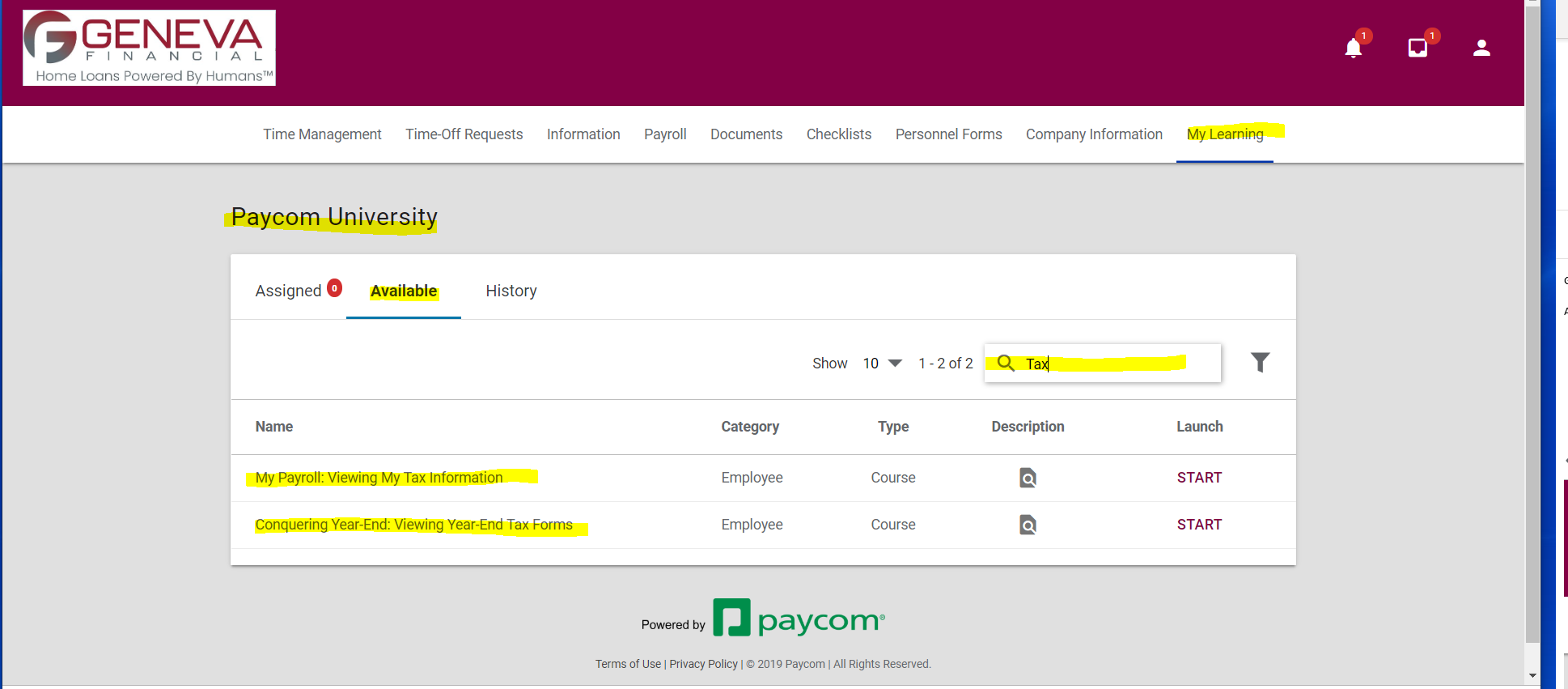Click the search magnifier icon
Viewport: 1568px width, 689px height.
click(1006, 363)
